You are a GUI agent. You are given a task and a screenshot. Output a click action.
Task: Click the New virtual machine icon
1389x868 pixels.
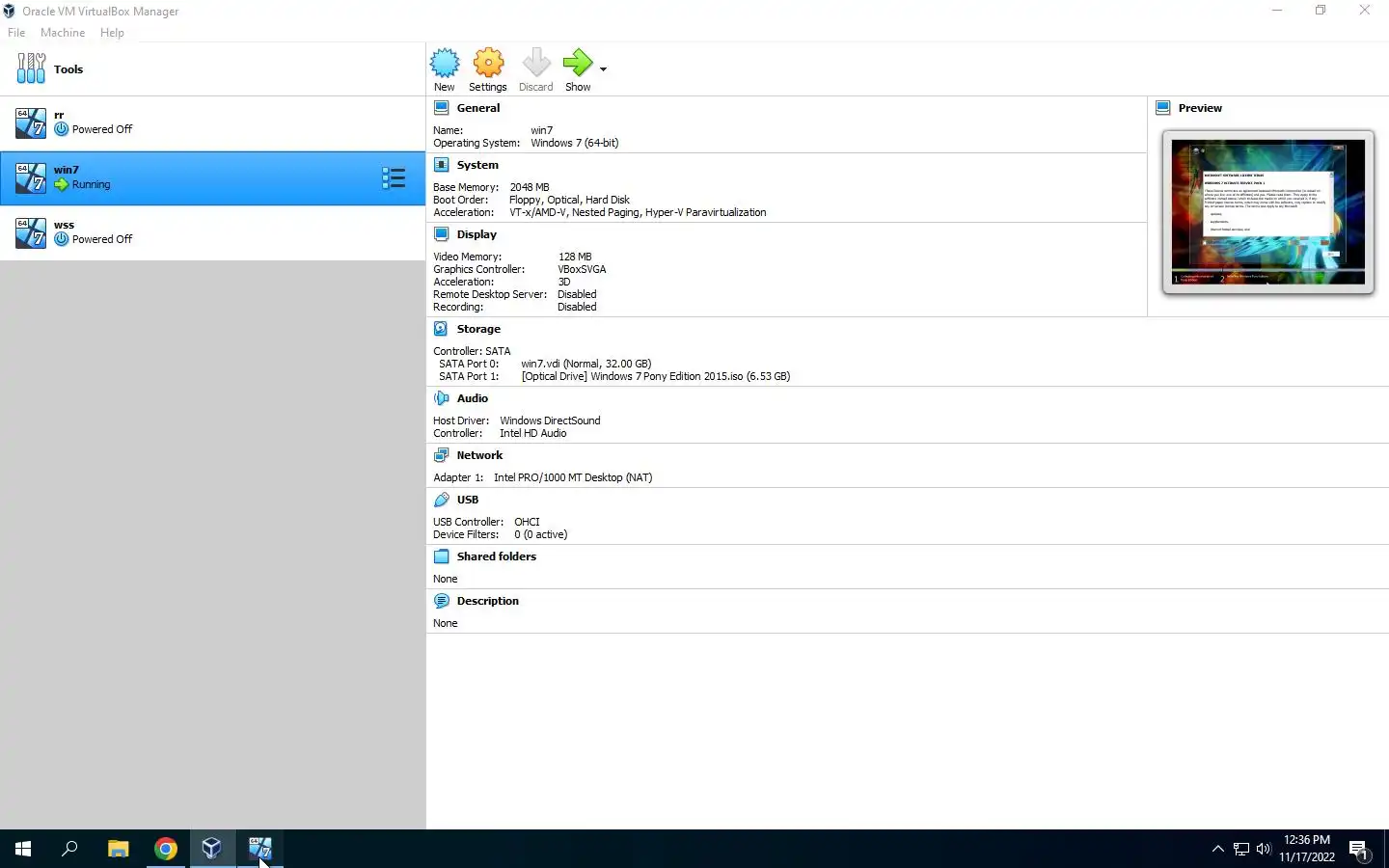coord(445,64)
